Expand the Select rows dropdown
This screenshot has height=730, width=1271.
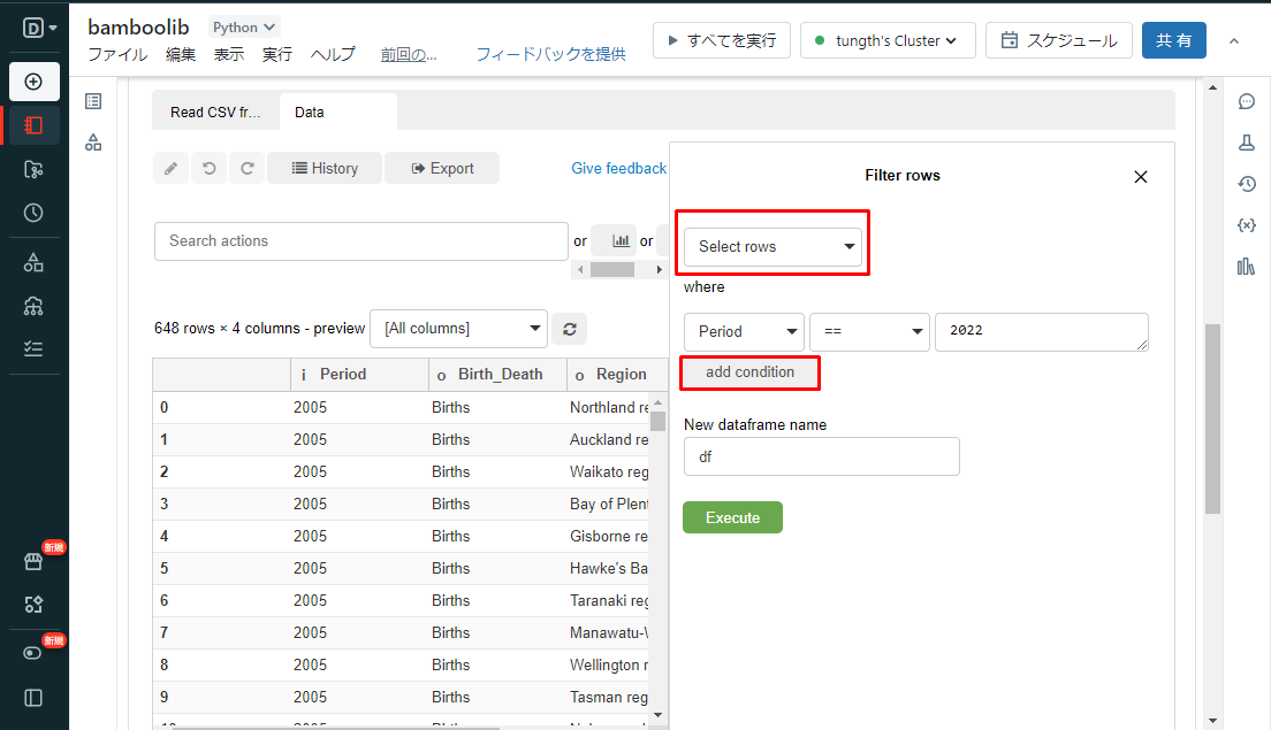[773, 246]
